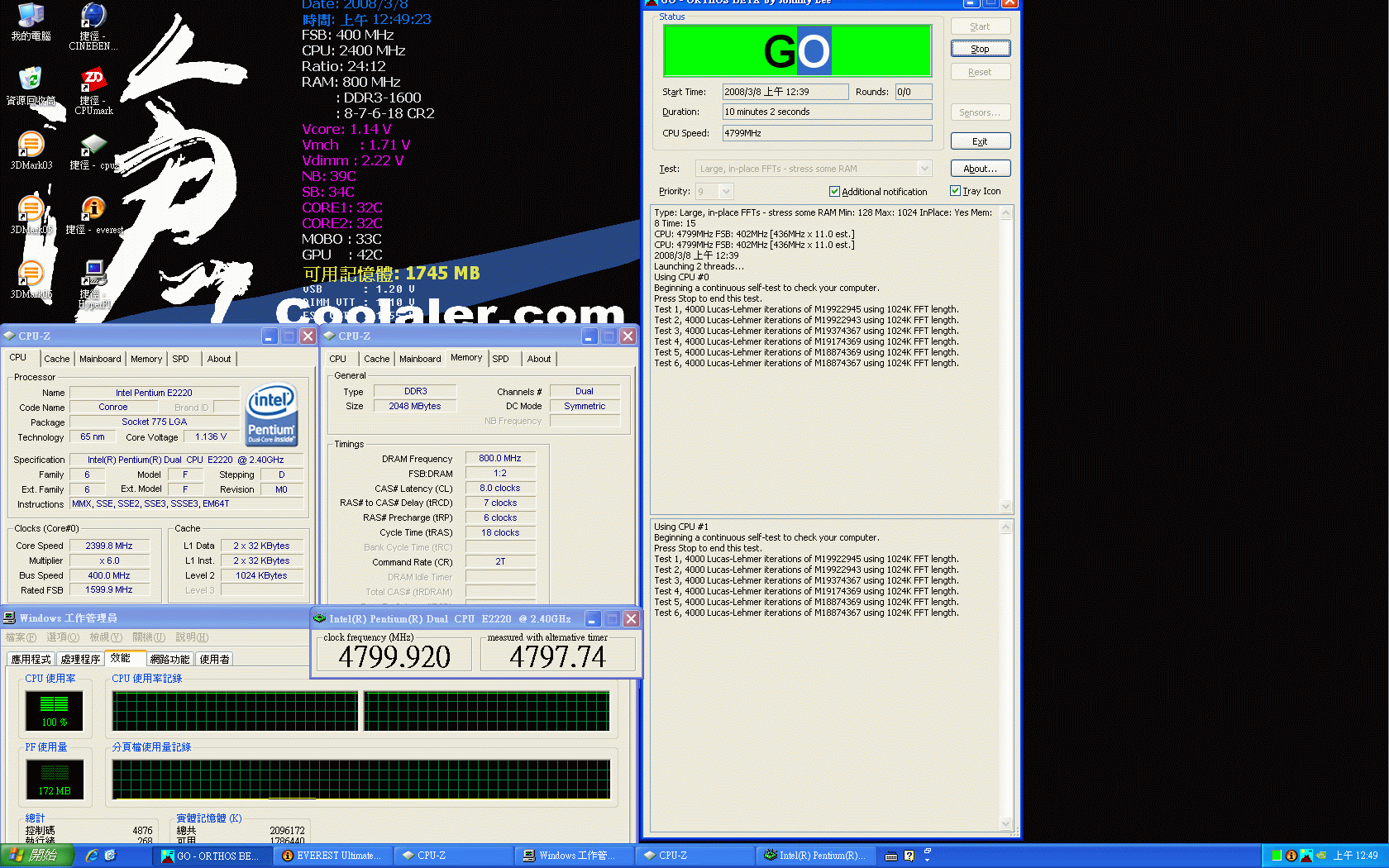Open the Windows 開始 start menu

37,856
